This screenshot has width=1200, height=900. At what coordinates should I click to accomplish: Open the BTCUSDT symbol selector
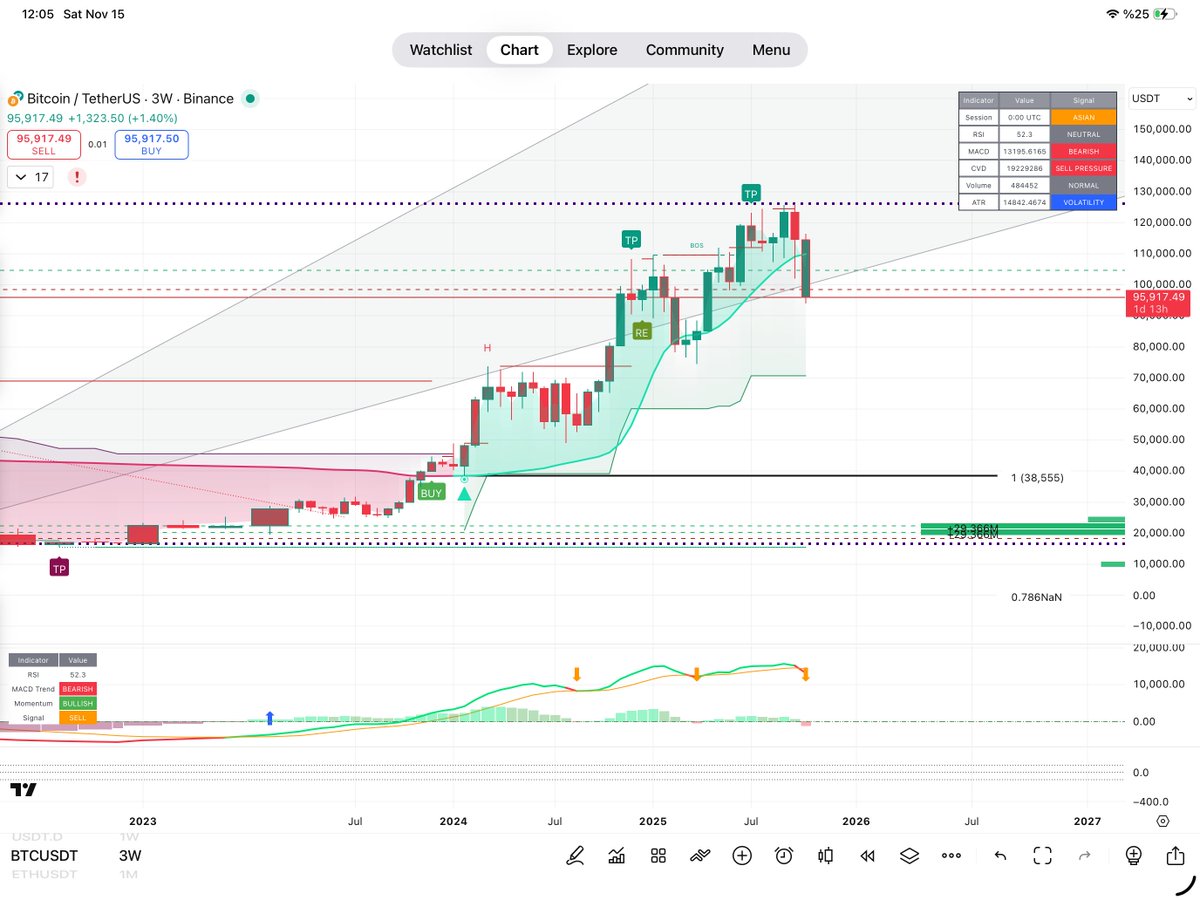(x=44, y=856)
